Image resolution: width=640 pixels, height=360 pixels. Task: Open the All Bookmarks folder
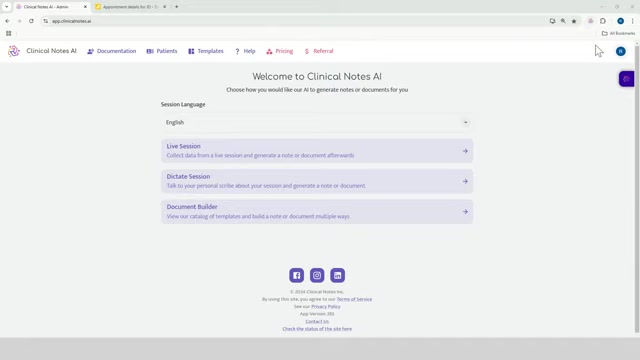618,33
